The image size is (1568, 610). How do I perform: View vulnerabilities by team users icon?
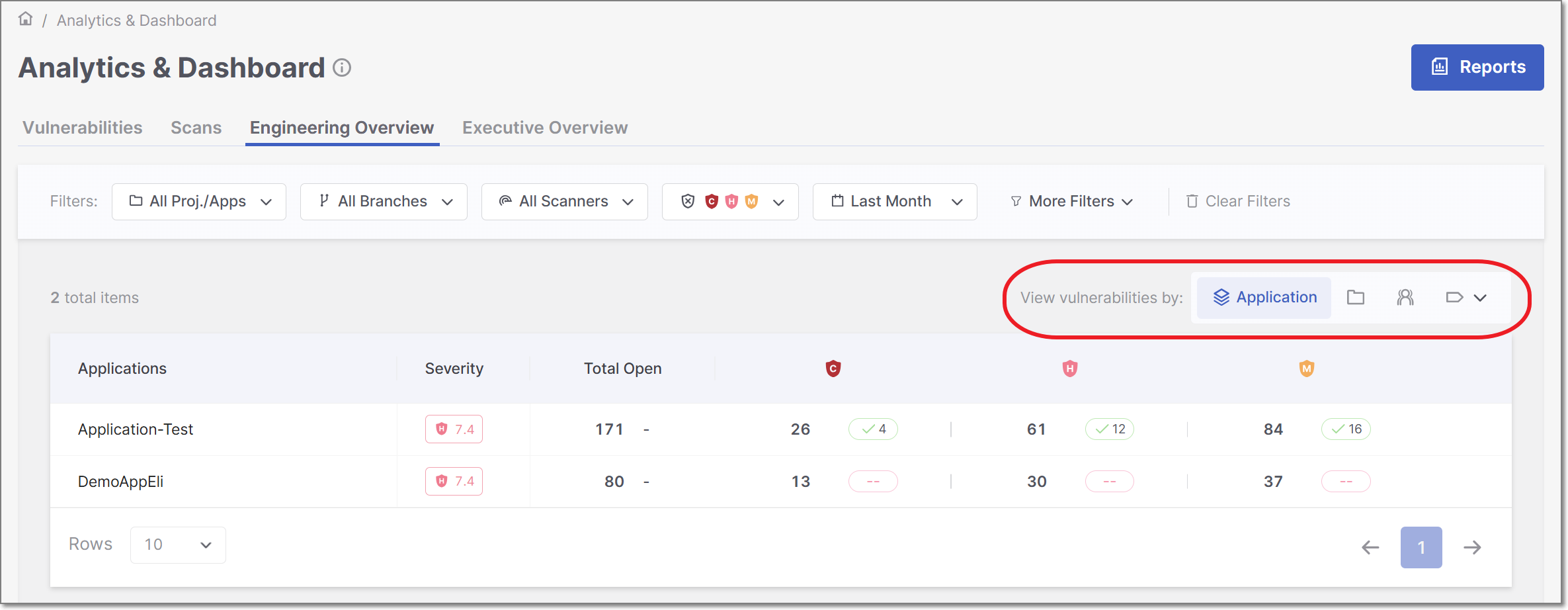click(1405, 298)
